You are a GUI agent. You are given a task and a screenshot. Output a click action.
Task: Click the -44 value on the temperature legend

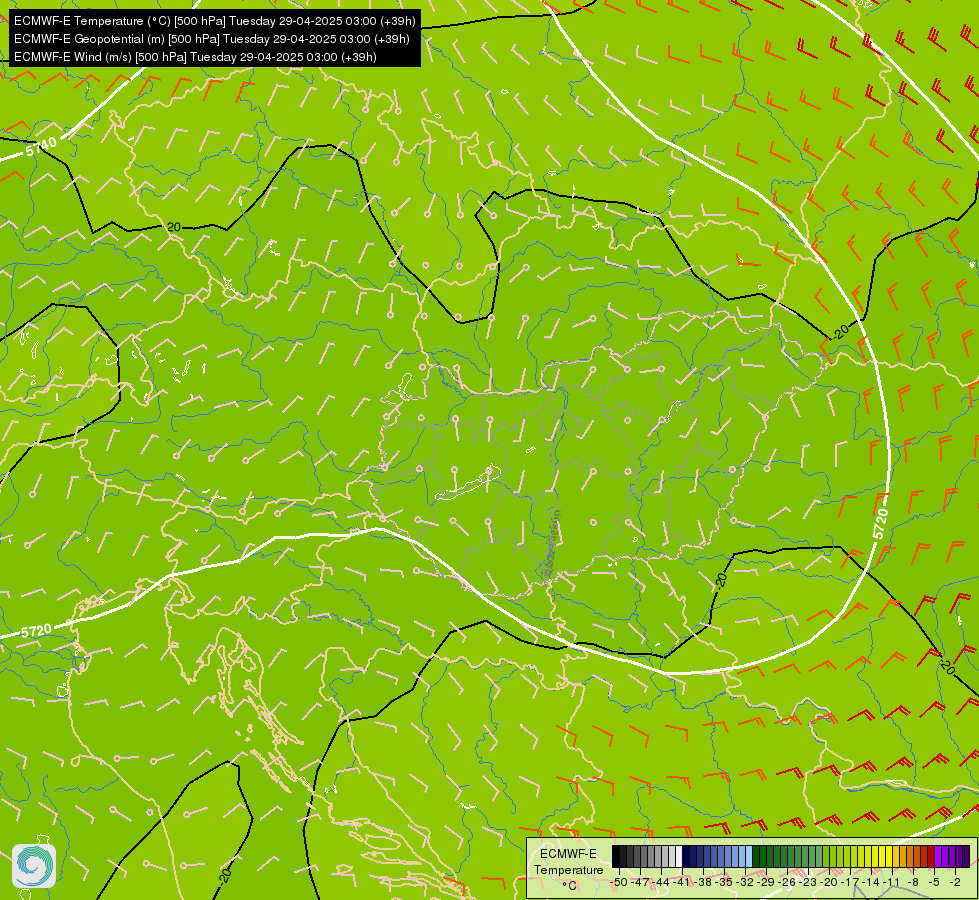[661, 882]
